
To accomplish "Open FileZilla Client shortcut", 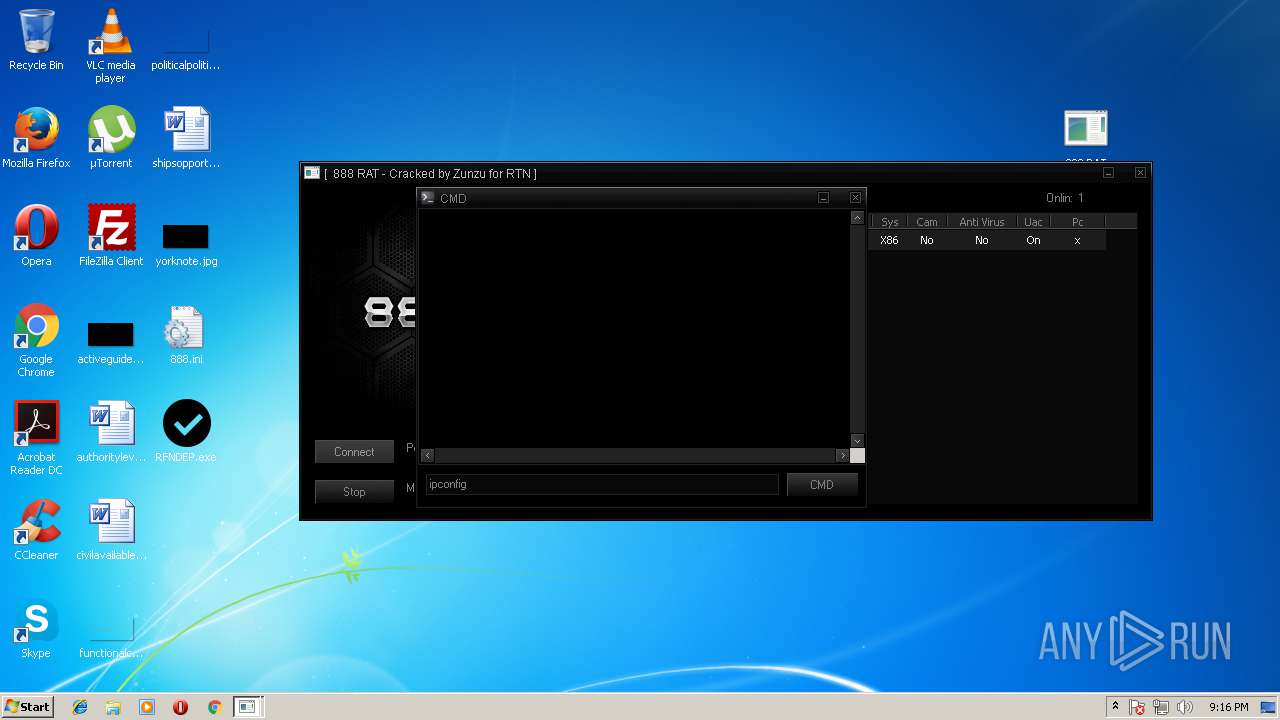I will [111, 236].
